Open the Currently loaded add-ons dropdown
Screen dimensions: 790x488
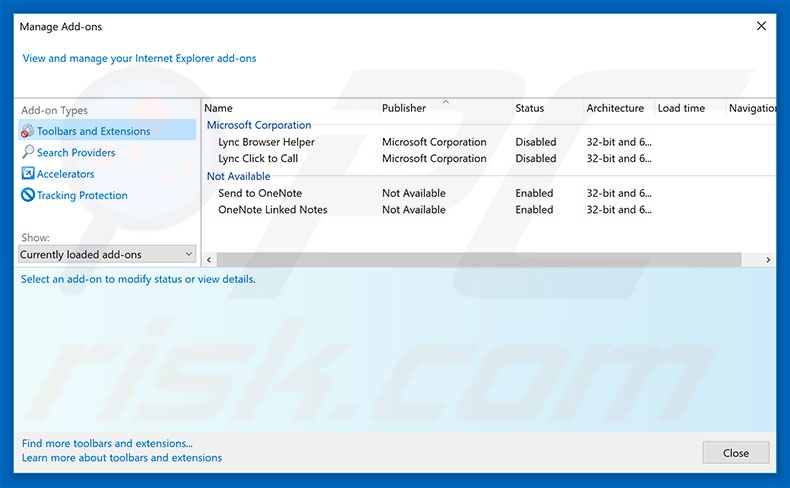(x=107, y=254)
